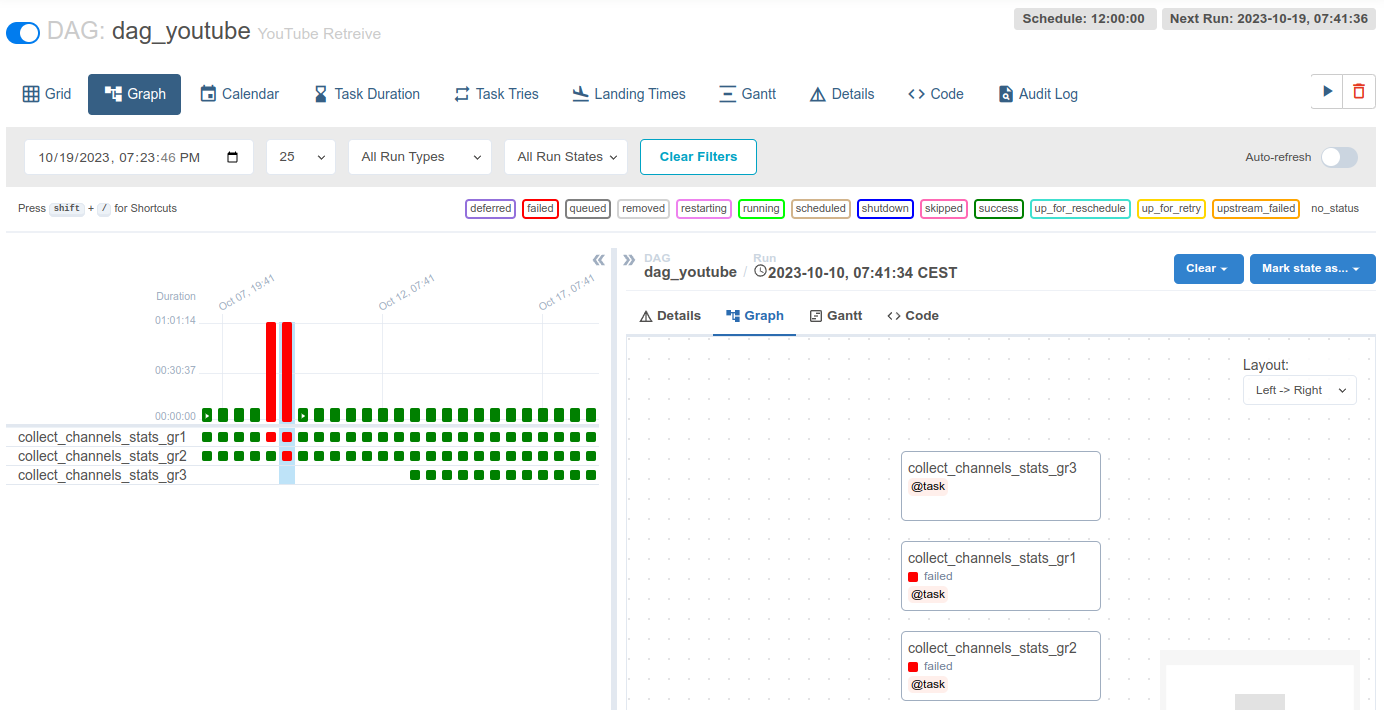Click the upstream_failed legend badge
This screenshot has width=1384, height=710.
[1255, 209]
